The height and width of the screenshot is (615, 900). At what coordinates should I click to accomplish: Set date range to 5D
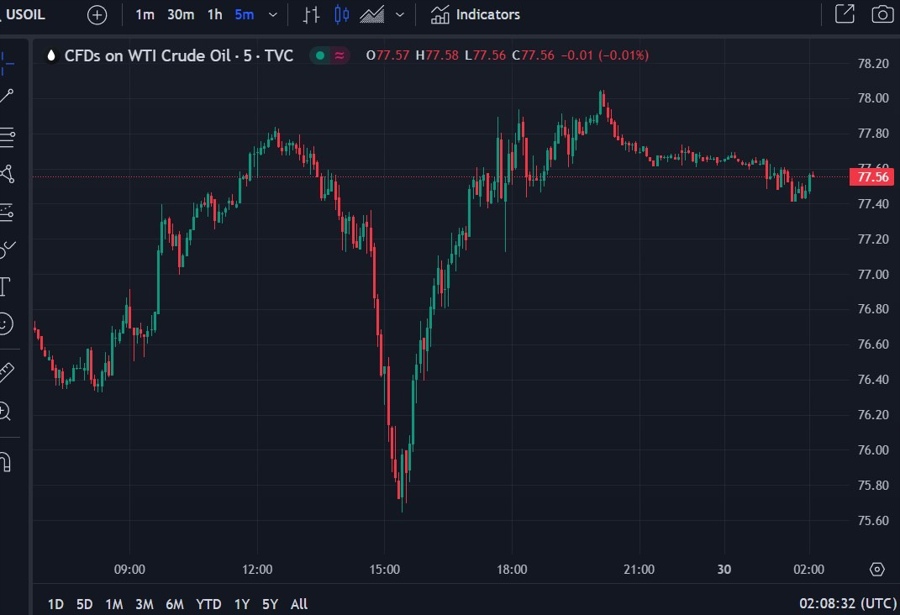tap(84, 604)
